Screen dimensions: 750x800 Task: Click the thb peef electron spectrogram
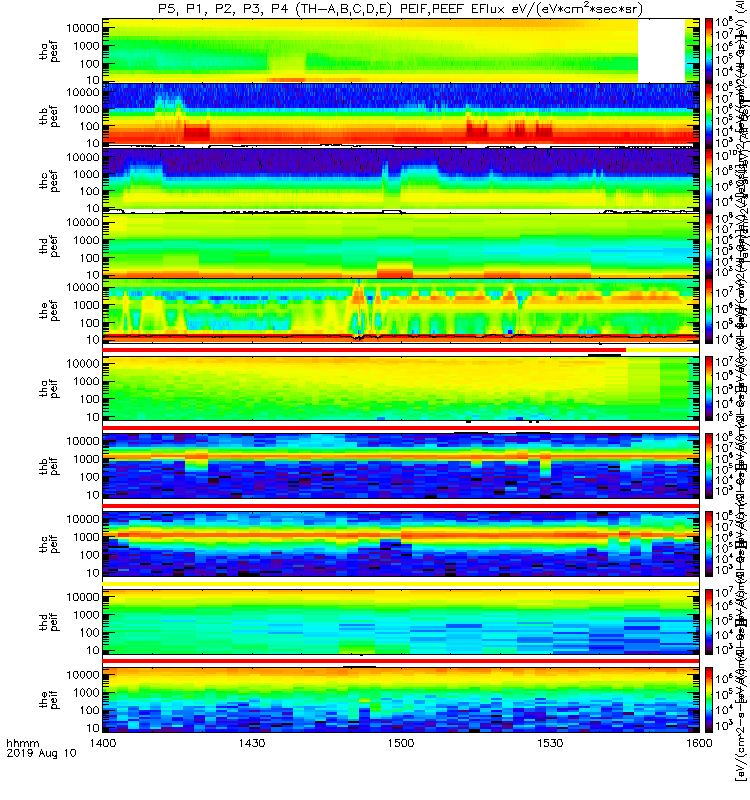pyautogui.click(x=401, y=115)
